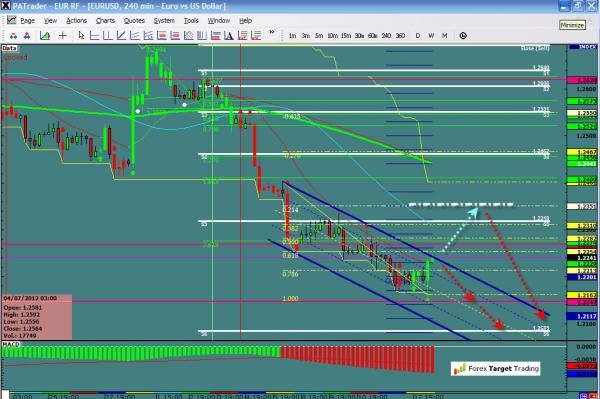Image resolution: width=600 pixels, height=399 pixels.
Task: Open the Window menu
Action: (219, 21)
